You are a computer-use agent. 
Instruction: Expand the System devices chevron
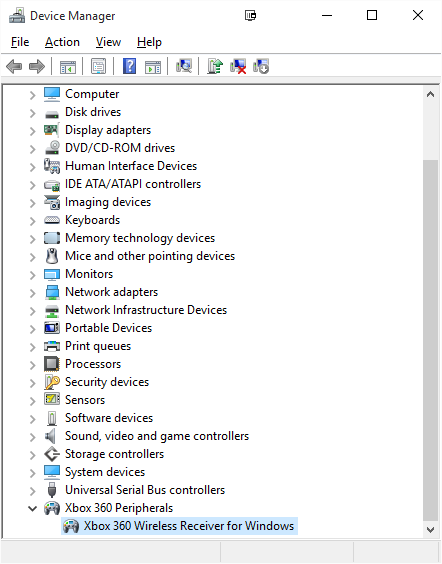[x=33, y=473]
